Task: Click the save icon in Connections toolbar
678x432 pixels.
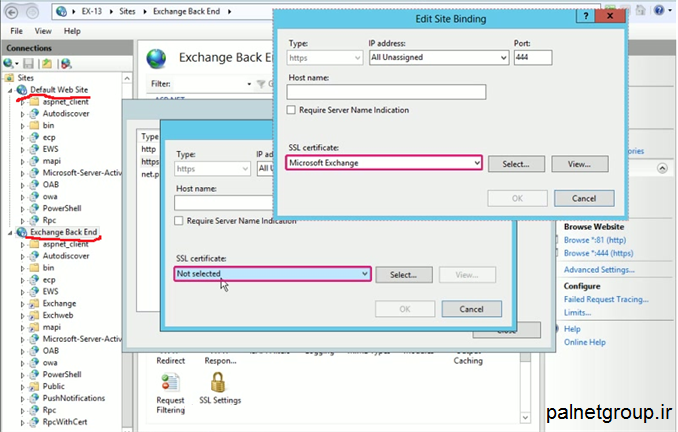Action: pyautogui.click(x=29, y=64)
